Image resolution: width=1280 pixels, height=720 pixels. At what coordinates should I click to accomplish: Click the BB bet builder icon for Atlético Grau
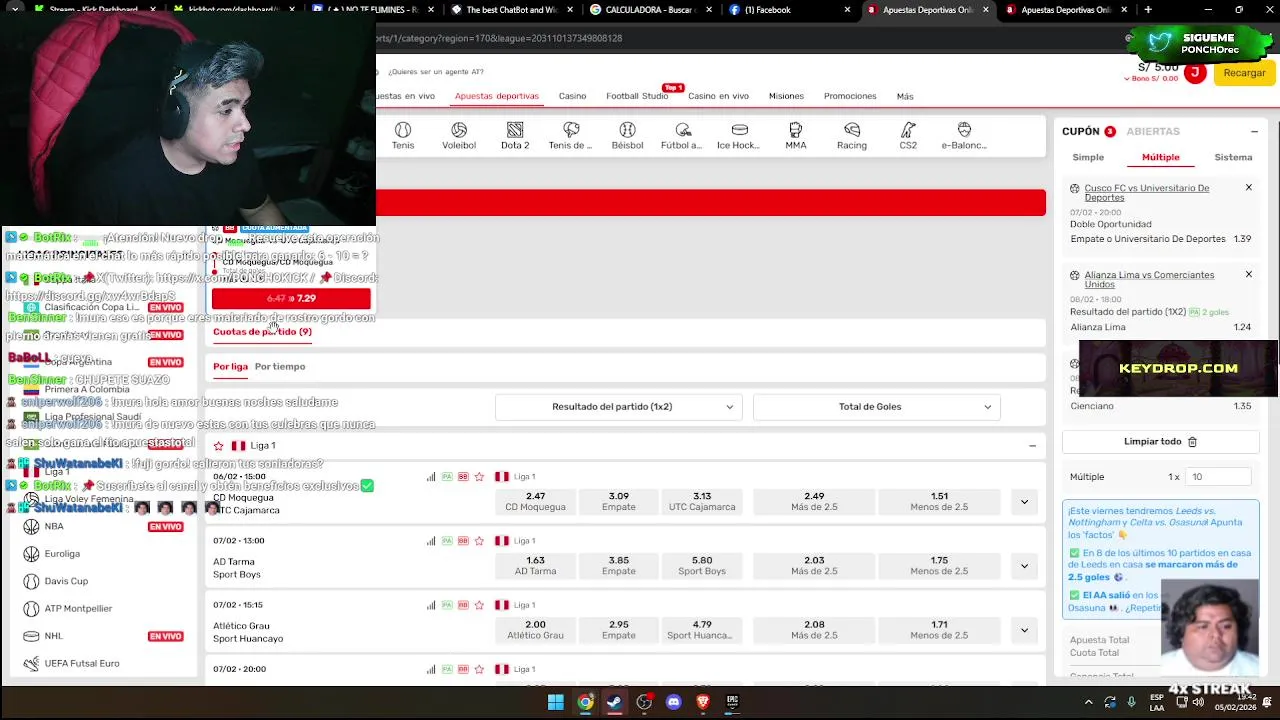point(463,605)
